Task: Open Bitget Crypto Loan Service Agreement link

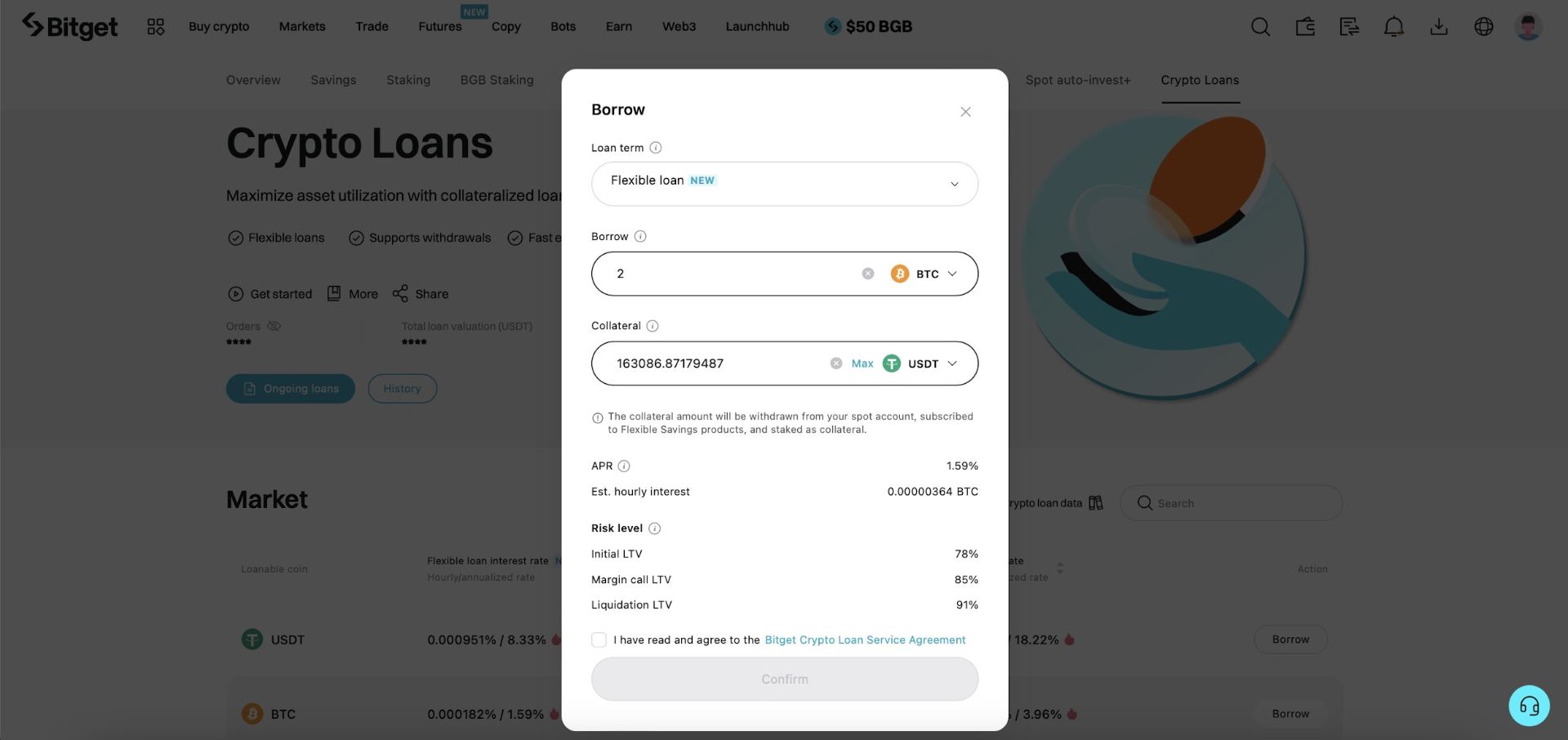Action: (865, 640)
